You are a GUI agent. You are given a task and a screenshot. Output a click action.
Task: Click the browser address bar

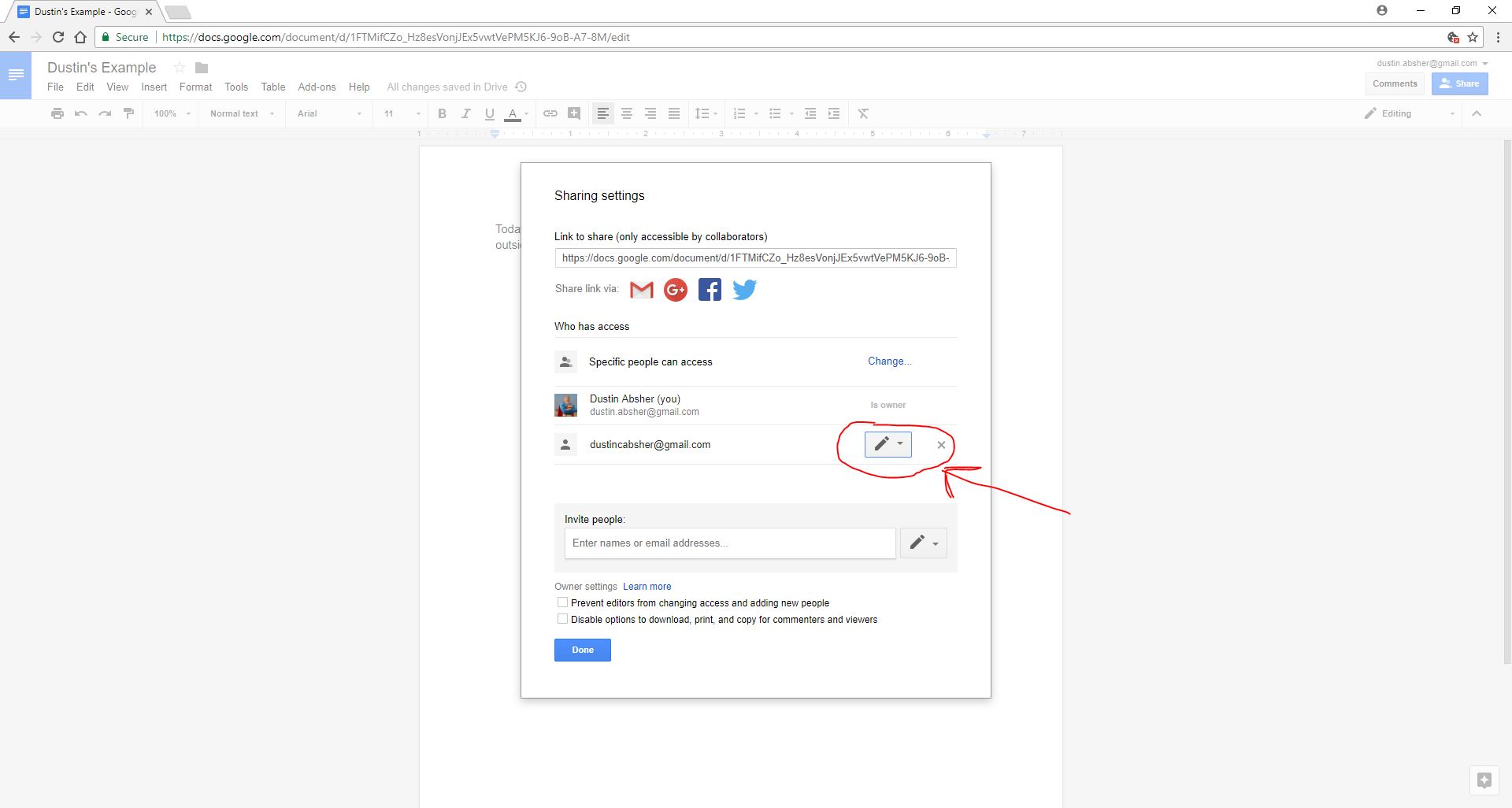(x=787, y=37)
